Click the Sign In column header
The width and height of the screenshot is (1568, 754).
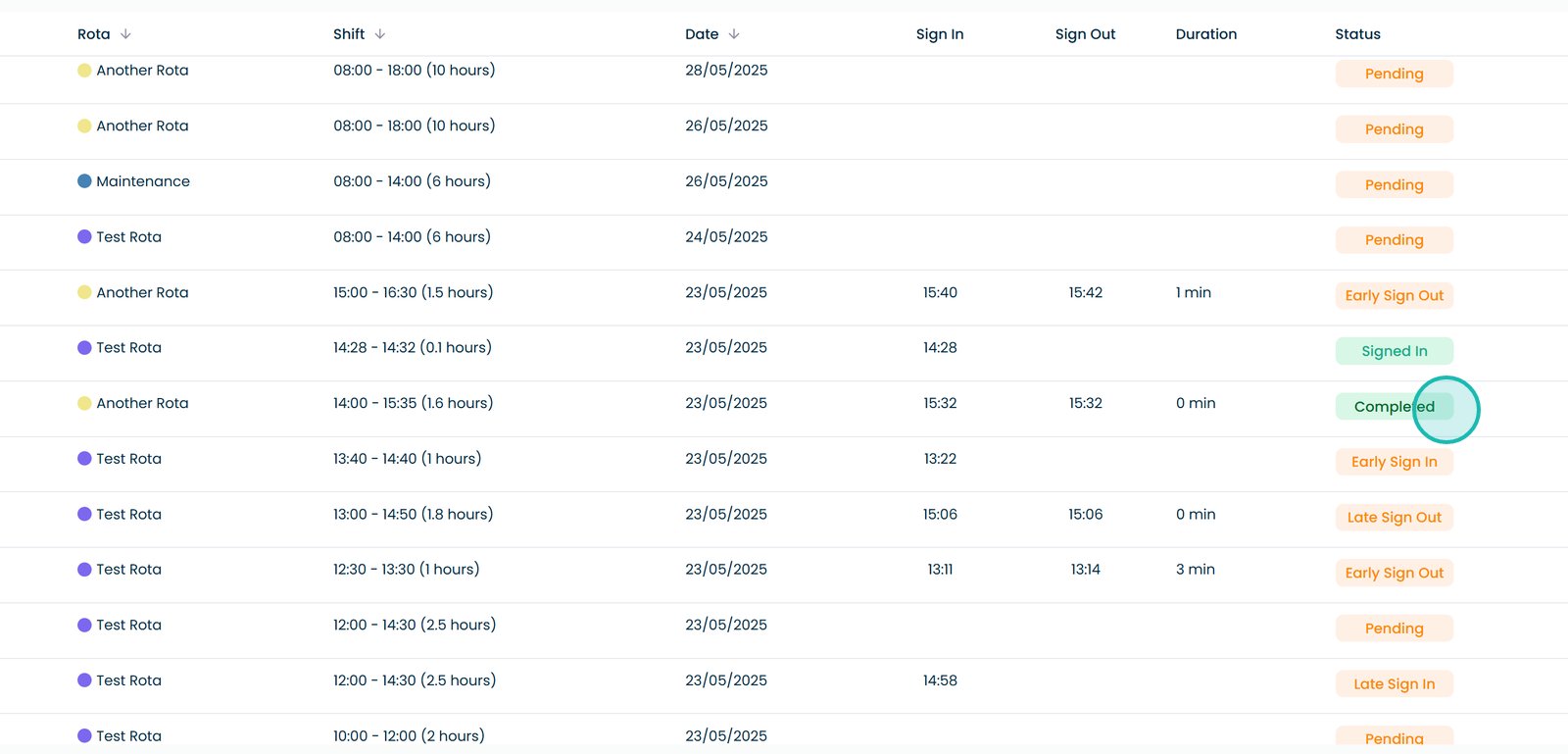coord(939,34)
